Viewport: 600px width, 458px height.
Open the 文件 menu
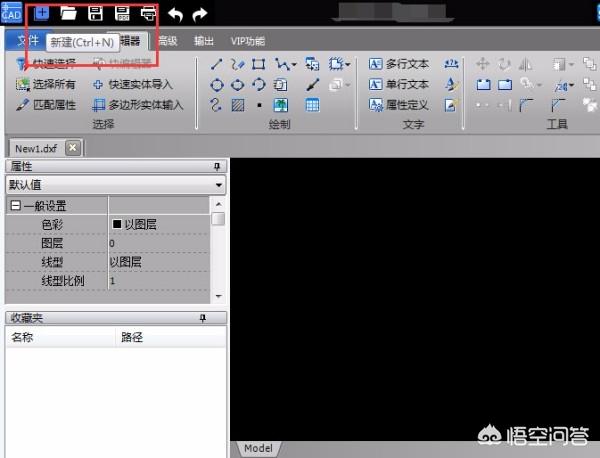(x=27, y=41)
